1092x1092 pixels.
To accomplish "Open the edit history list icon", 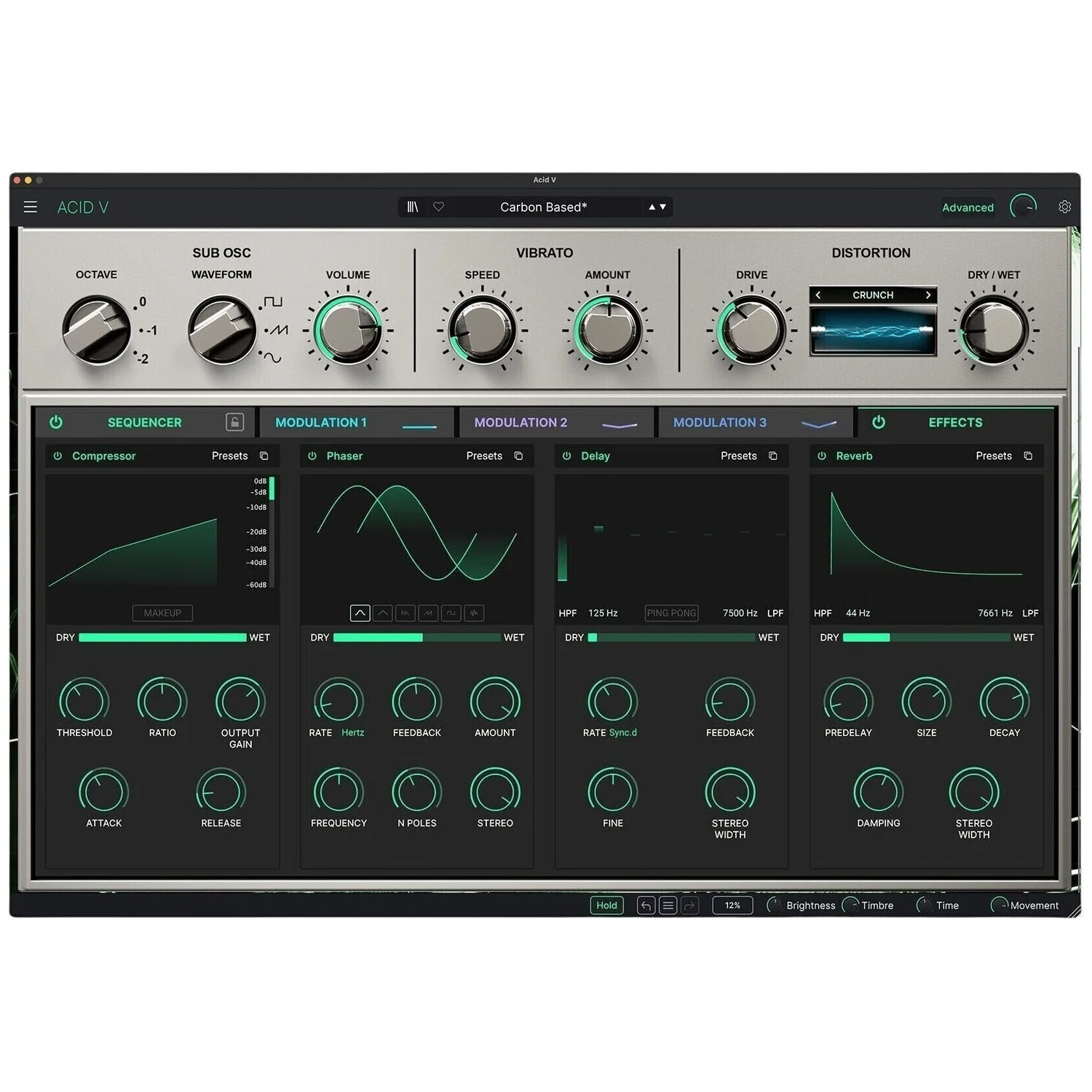I will (668, 906).
